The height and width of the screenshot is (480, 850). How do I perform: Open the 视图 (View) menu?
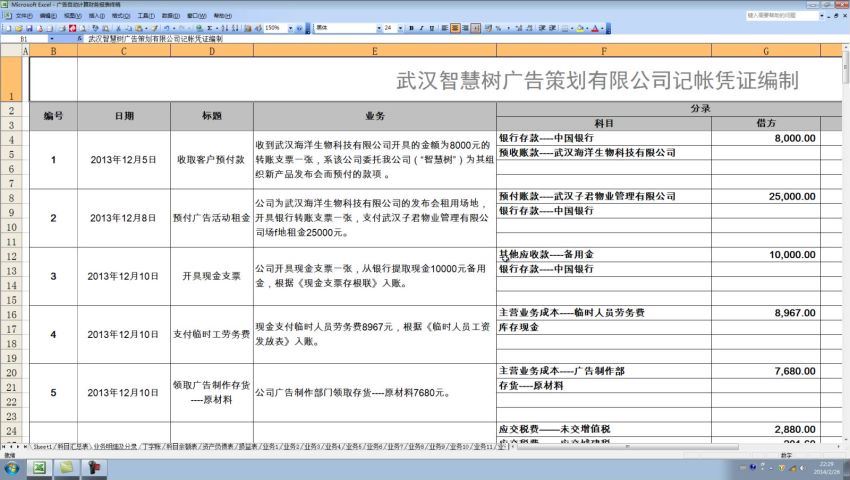click(72, 16)
